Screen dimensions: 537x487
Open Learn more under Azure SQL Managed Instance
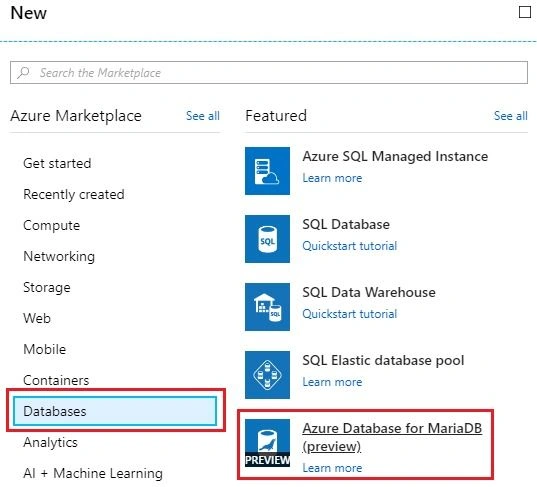[x=332, y=178]
